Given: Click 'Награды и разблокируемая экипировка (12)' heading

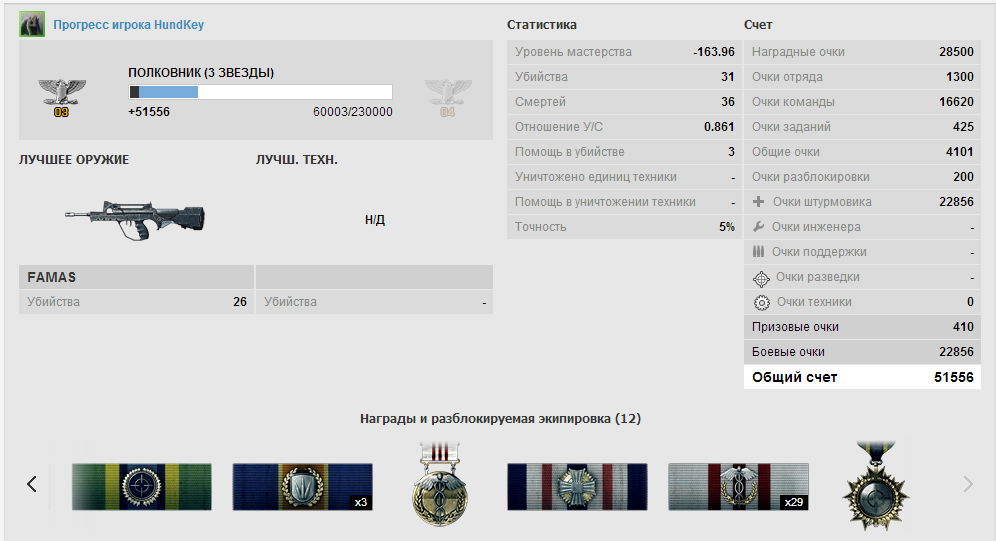Looking at the screenshot, I should tap(501, 418).
